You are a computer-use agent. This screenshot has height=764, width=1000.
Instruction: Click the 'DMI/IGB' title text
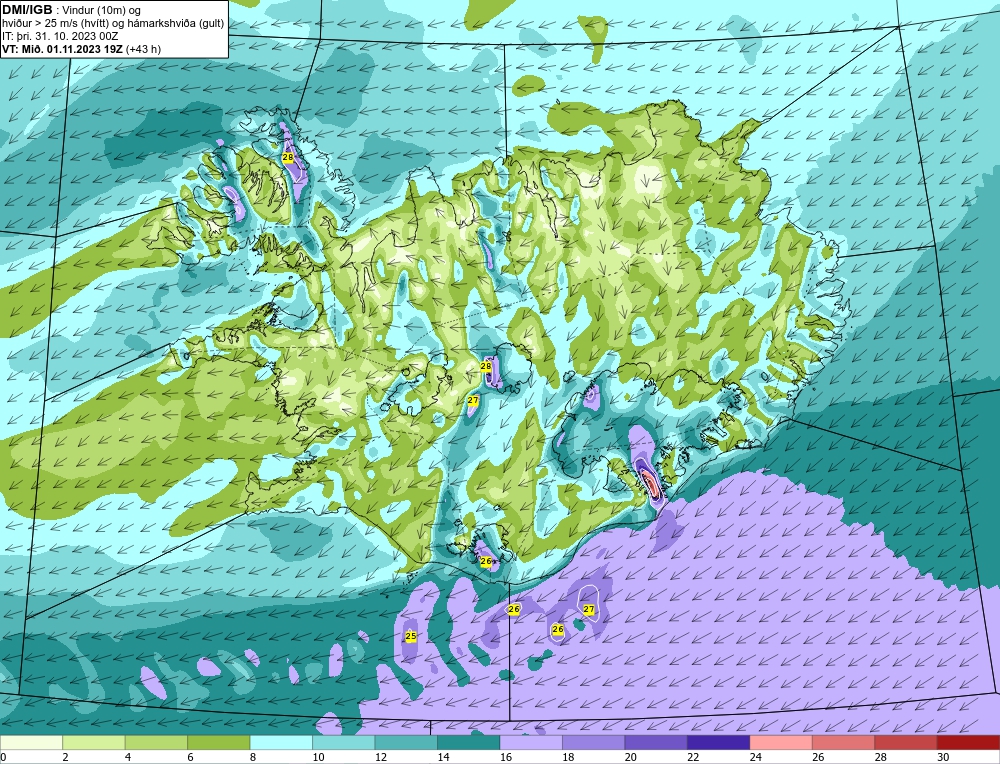point(27,10)
